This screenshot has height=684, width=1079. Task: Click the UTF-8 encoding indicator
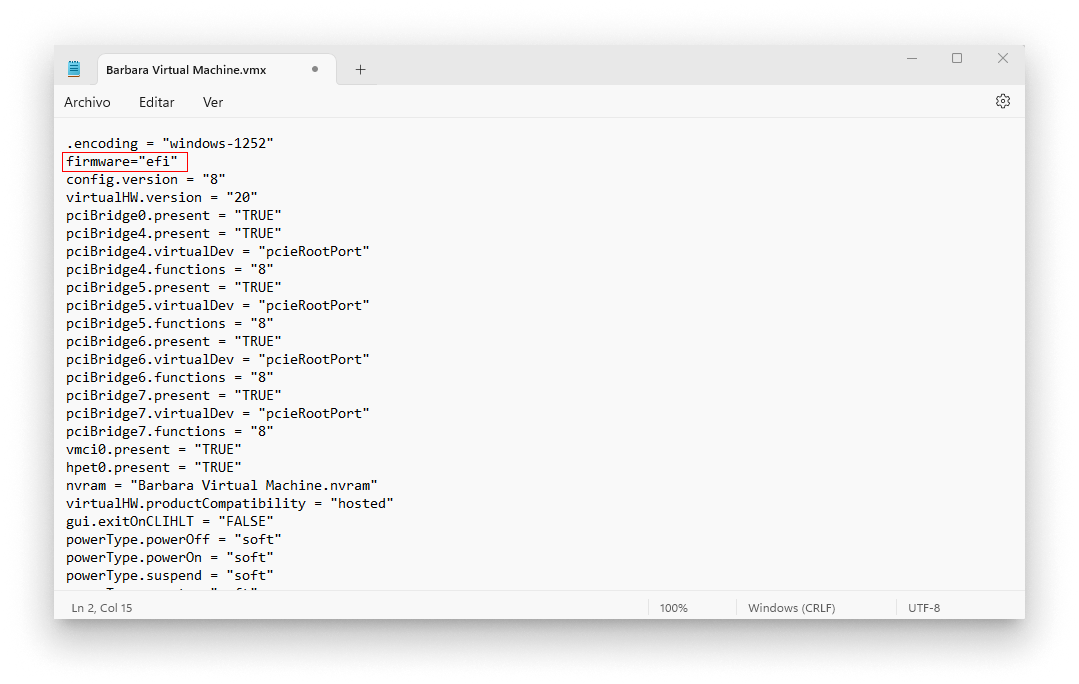pos(924,608)
